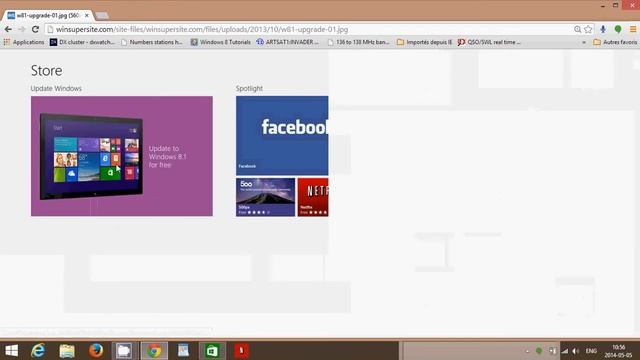Click the zoom magnifier icon in address bar

tap(577, 29)
